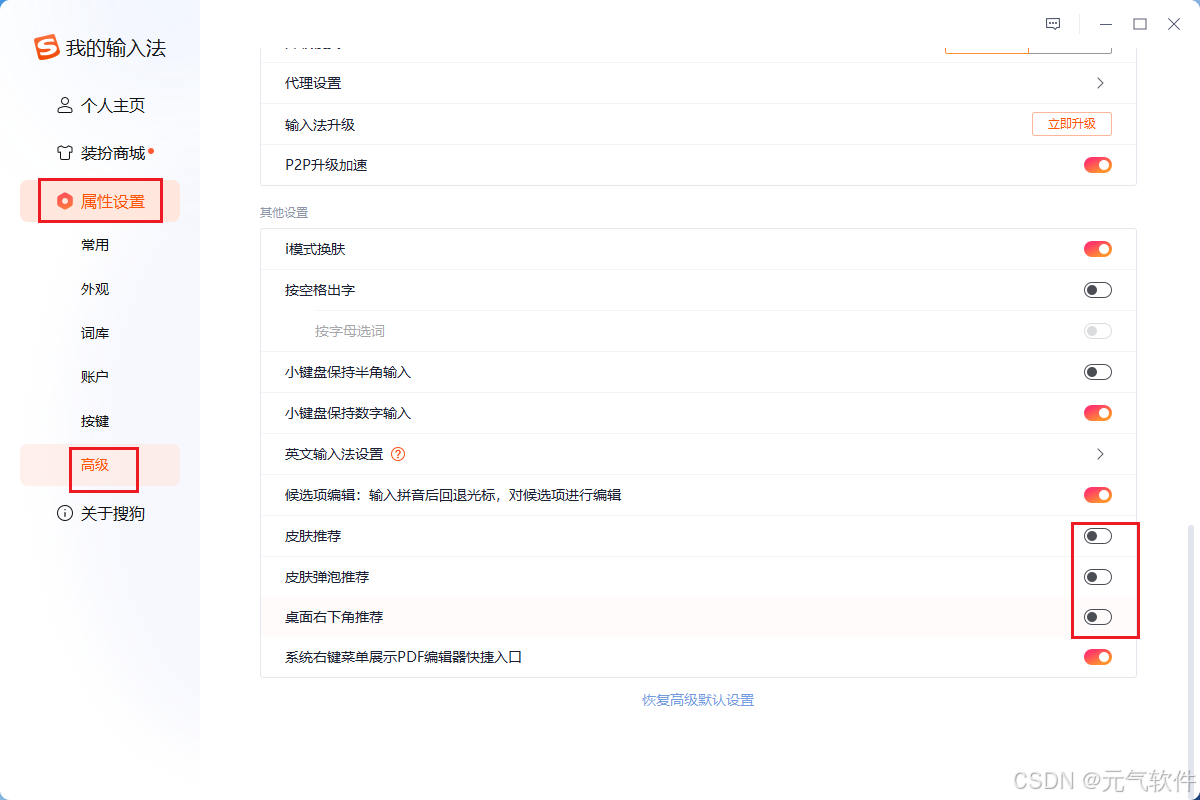Click the 恢复高级默认设置 link

click(698, 700)
